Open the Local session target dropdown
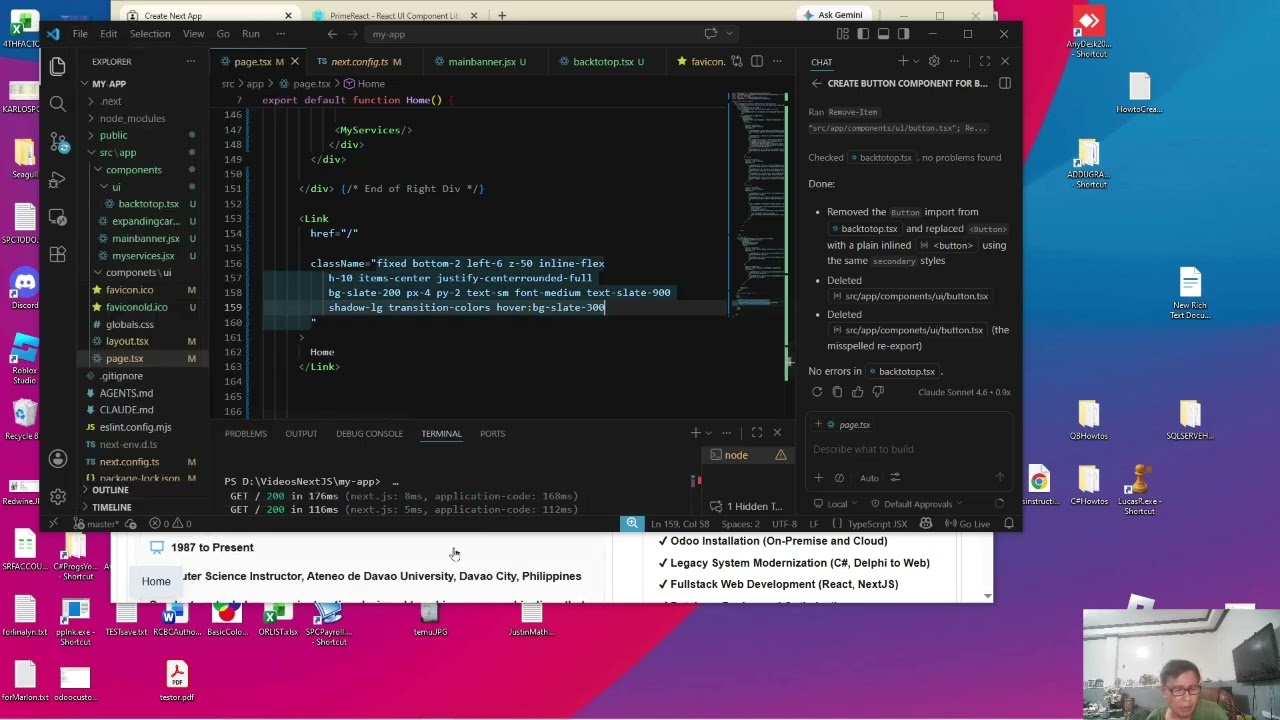This screenshot has height=720, width=1280. 838,504
